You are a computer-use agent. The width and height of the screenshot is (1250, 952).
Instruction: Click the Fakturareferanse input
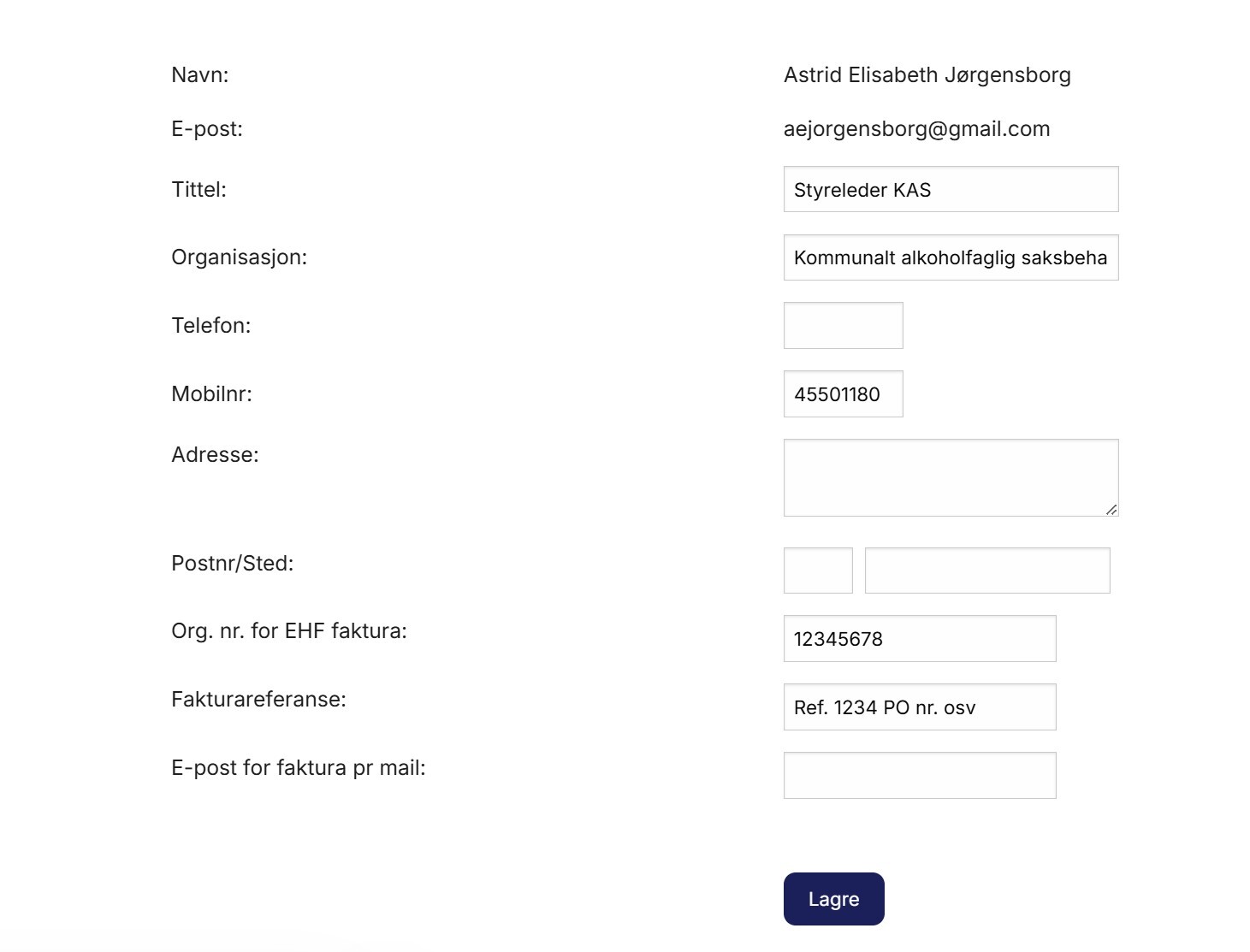pyautogui.click(x=920, y=707)
